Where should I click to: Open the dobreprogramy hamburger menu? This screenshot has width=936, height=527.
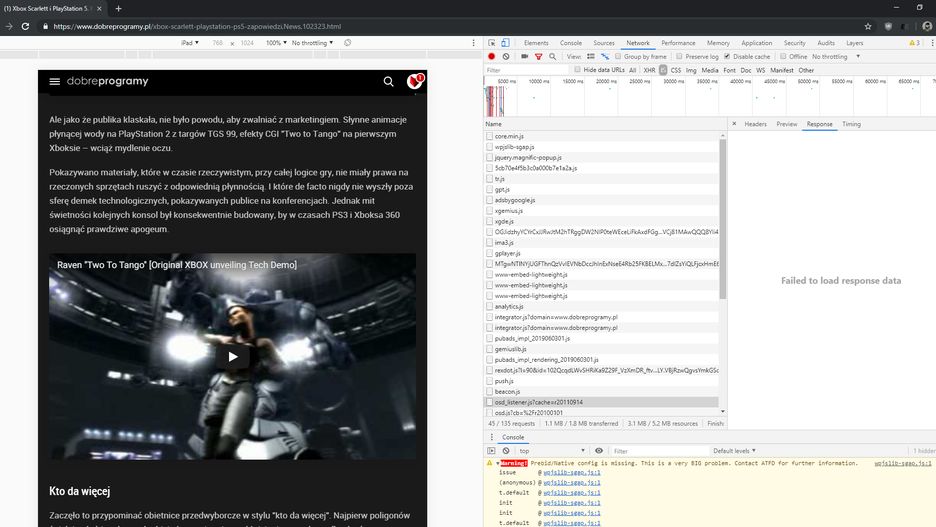55,81
